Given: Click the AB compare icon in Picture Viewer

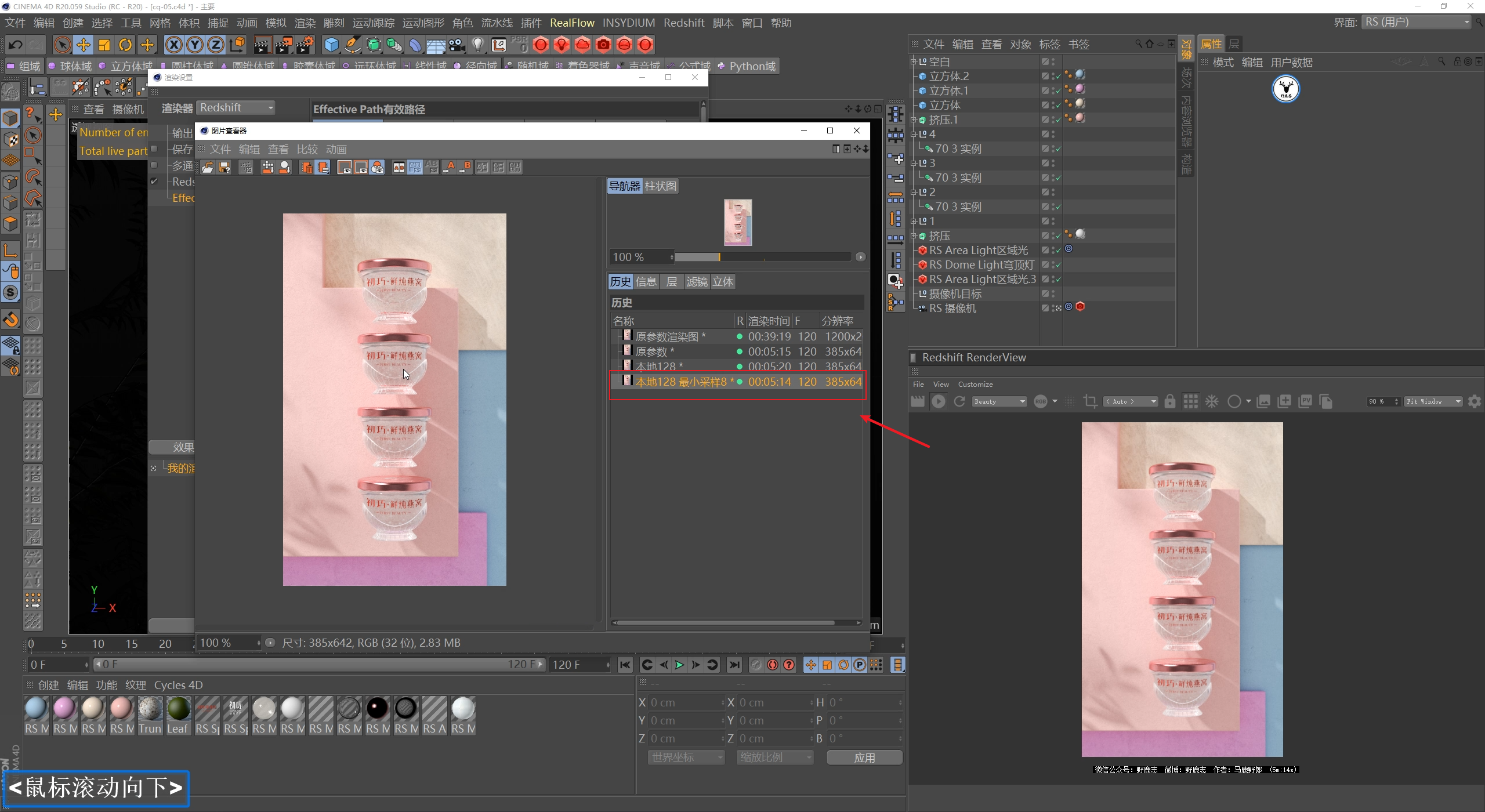Looking at the screenshot, I should click(x=399, y=168).
